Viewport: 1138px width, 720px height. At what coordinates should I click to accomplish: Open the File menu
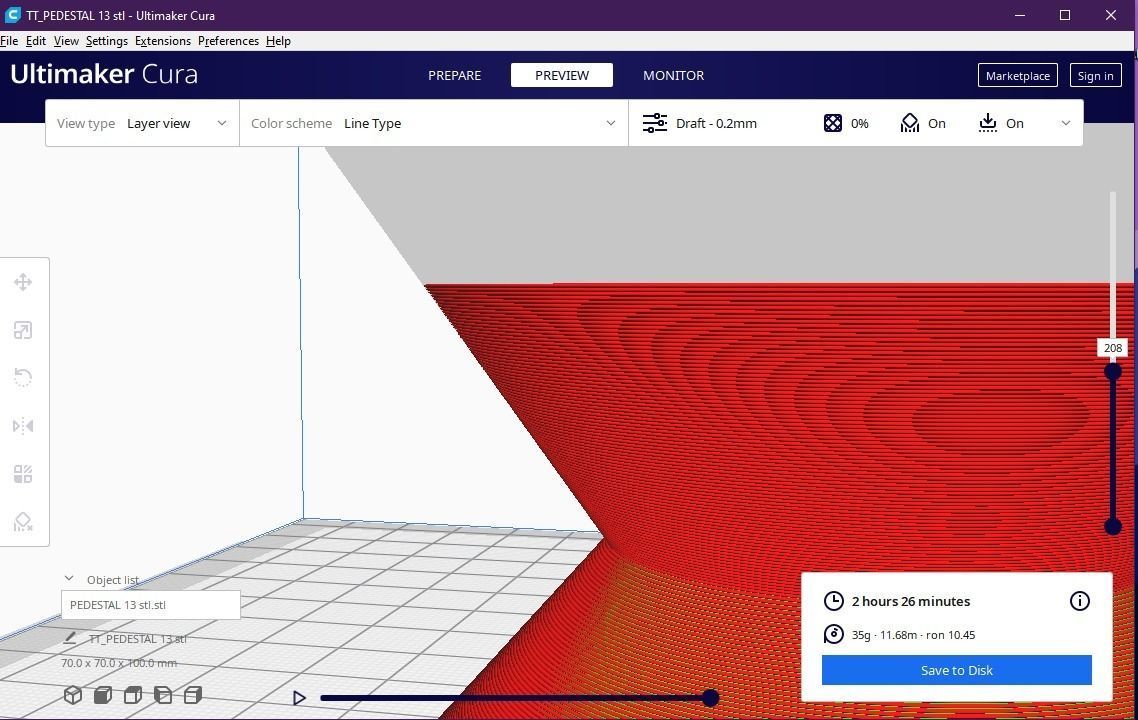(x=9, y=41)
